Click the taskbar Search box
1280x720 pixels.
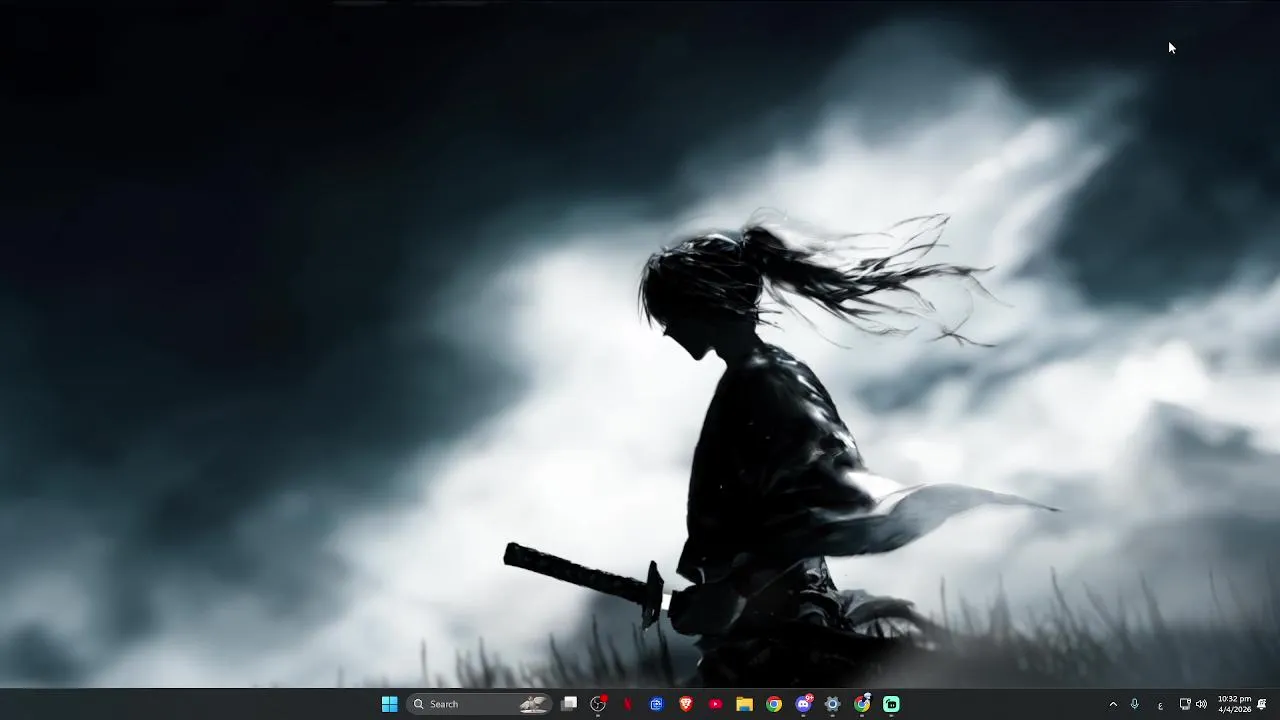(479, 704)
